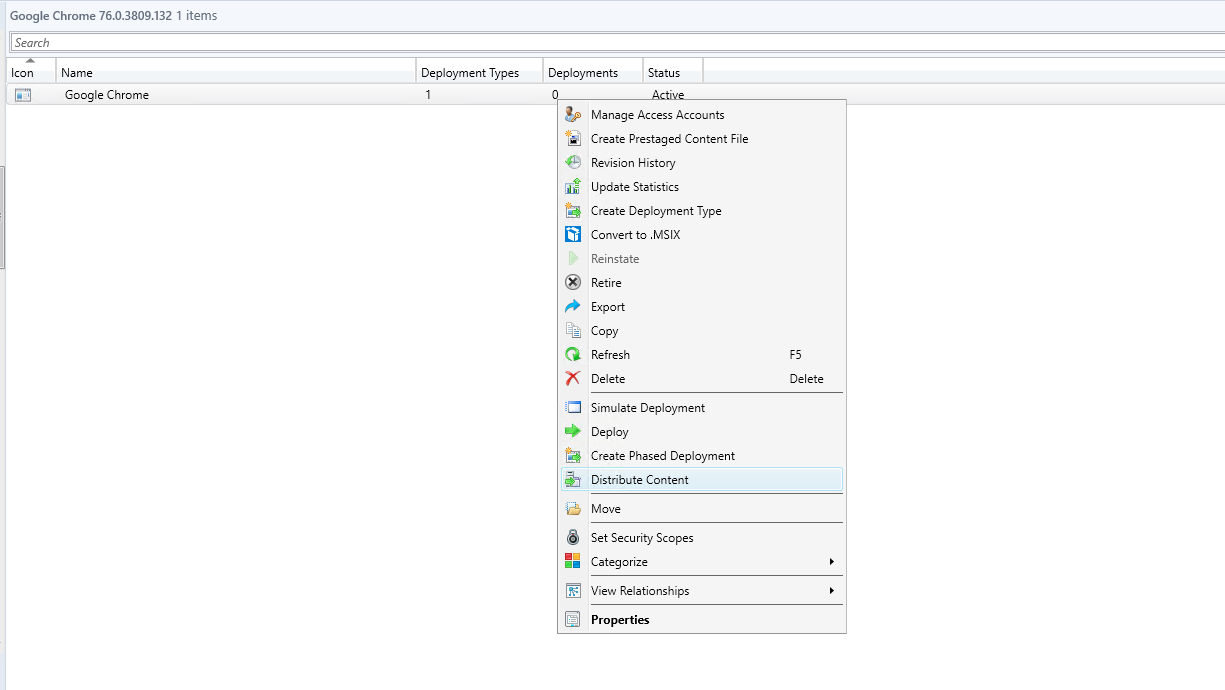
Task: Click the green Deploy arrow icon
Action: tap(573, 432)
